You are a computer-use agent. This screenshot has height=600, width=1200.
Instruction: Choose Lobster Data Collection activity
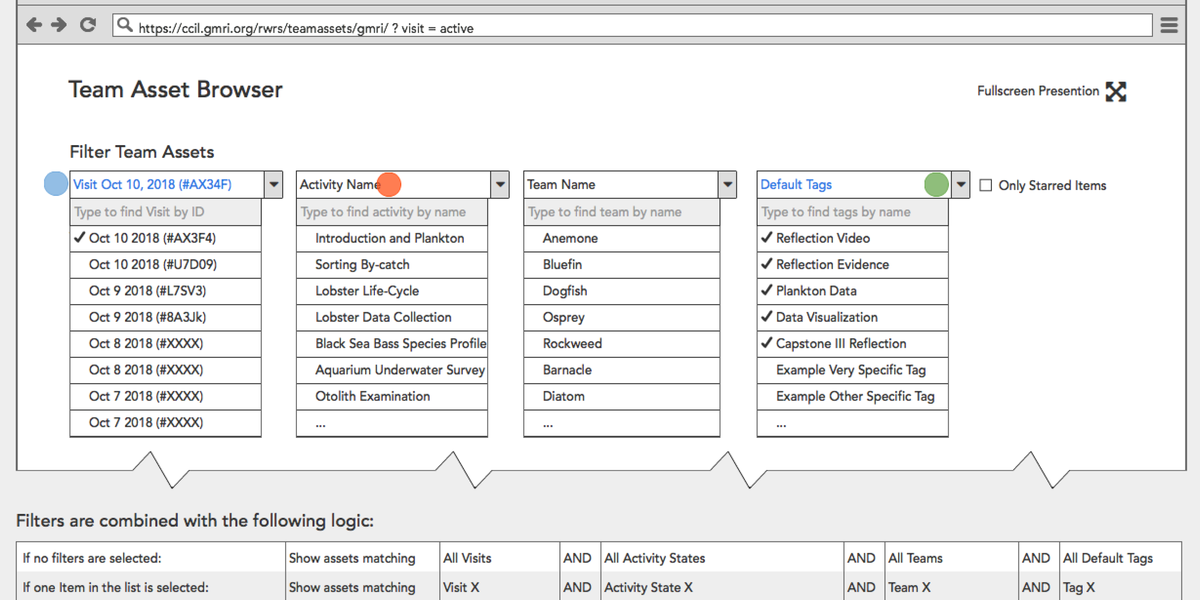(x=392, y=317)
